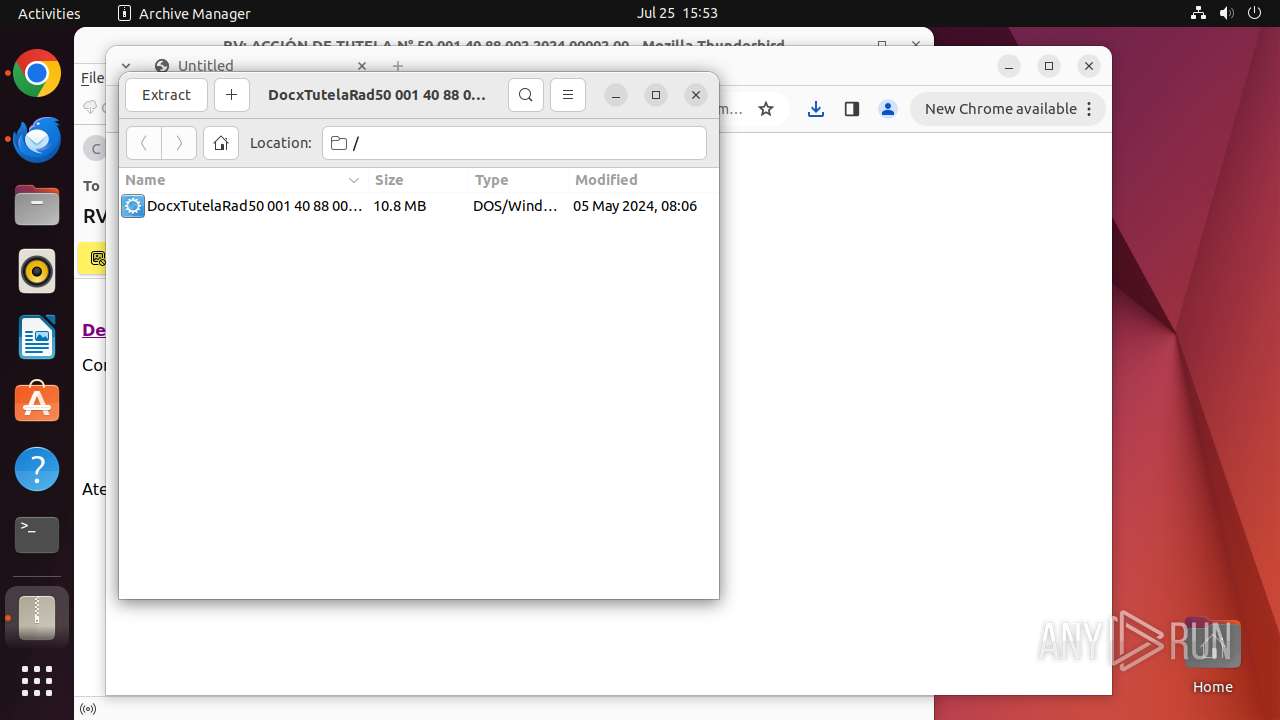This screenshot has width=1280, height=720.
Task: Open the clock calendar Jul 25 15:53
Action: (677, 13)
